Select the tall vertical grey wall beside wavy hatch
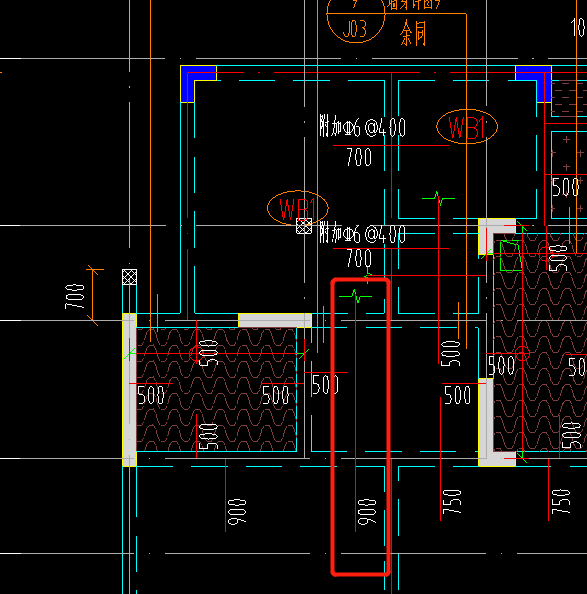This screenshot has width=587, height=594. click(130, 390)
